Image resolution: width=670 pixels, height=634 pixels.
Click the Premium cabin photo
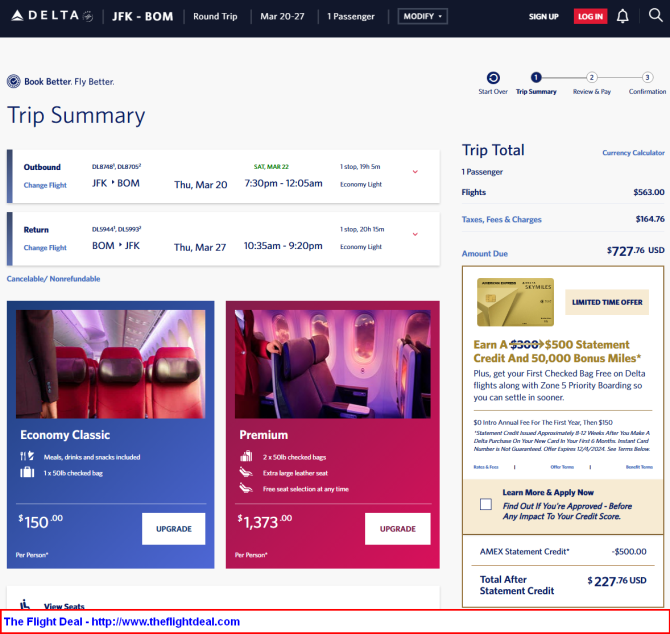click(332, 364)
